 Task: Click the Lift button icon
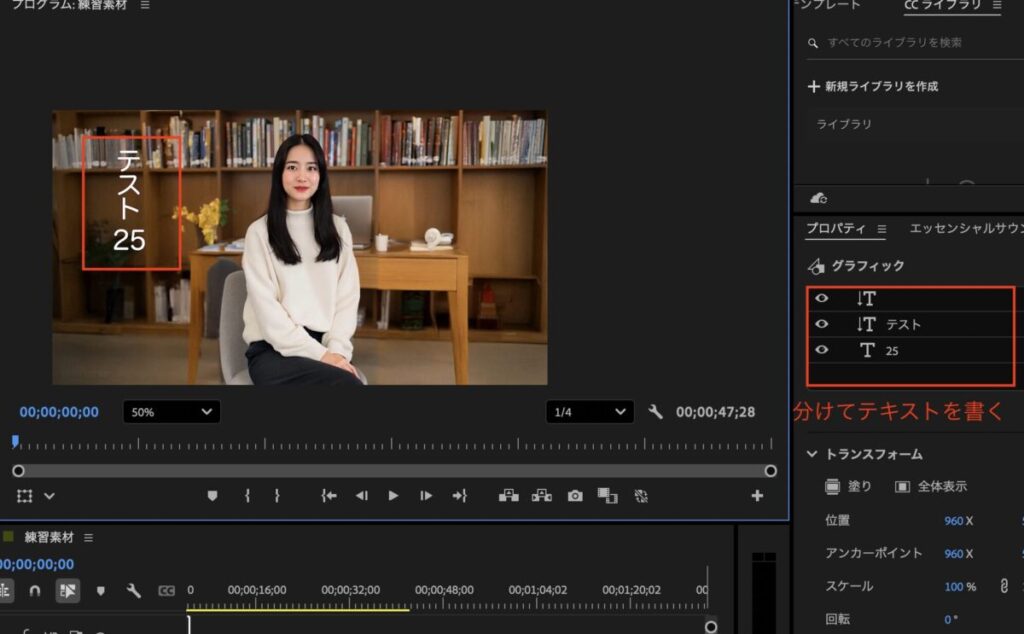point(509,496)
